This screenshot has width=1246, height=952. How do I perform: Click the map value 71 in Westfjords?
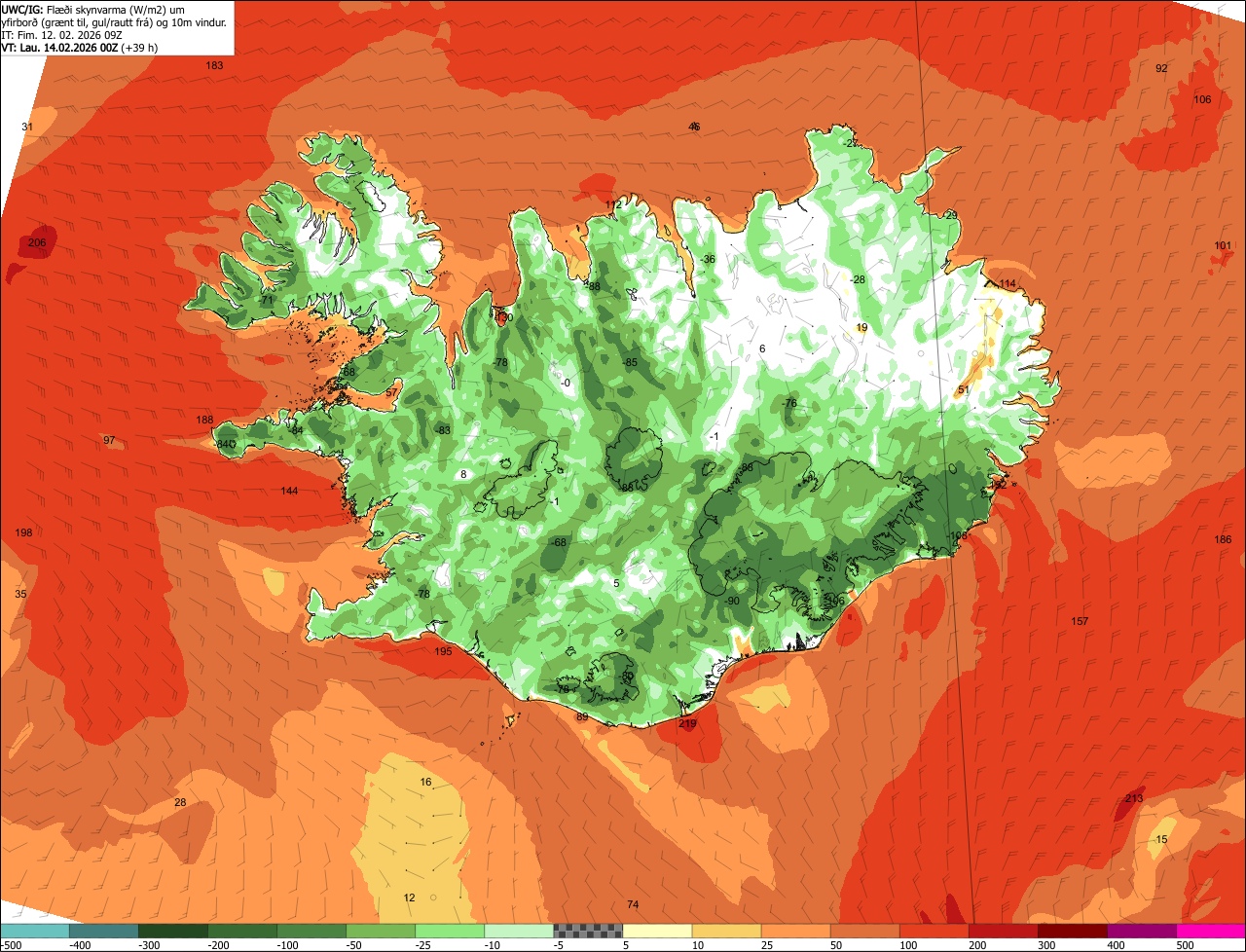pyautogui.click(x=267, y=301)
